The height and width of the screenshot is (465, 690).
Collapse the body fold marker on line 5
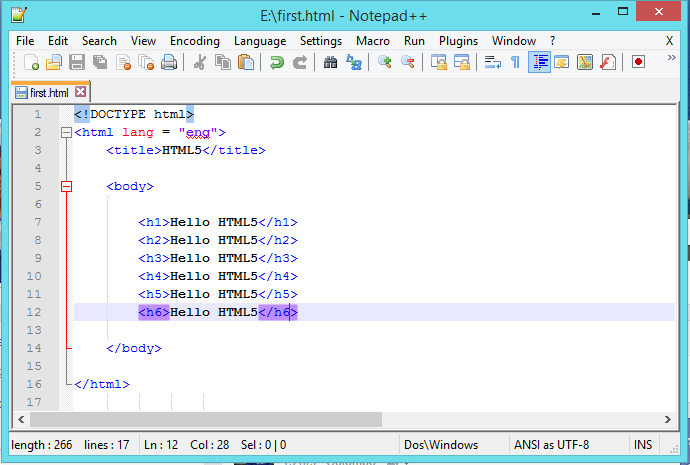point(66,187)
